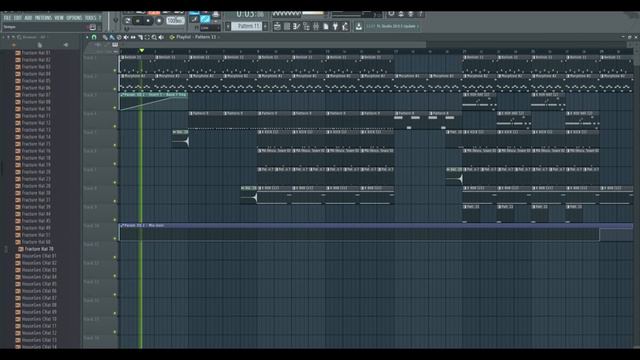Click the Playlist horizontal scrollbar
This screenshot has width=640, height=360.
pos(273,44)
